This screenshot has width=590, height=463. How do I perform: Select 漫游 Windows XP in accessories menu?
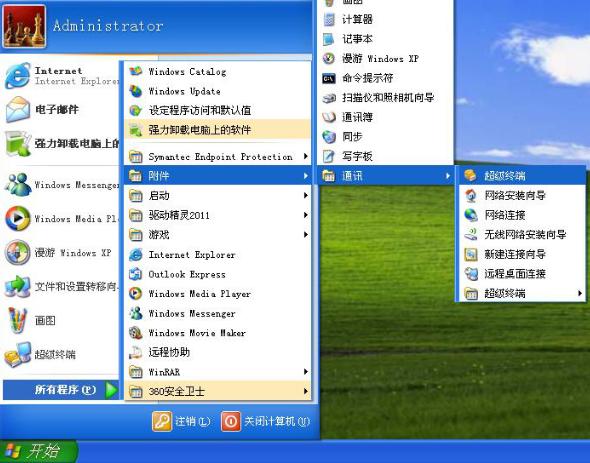tap(385, 58)
